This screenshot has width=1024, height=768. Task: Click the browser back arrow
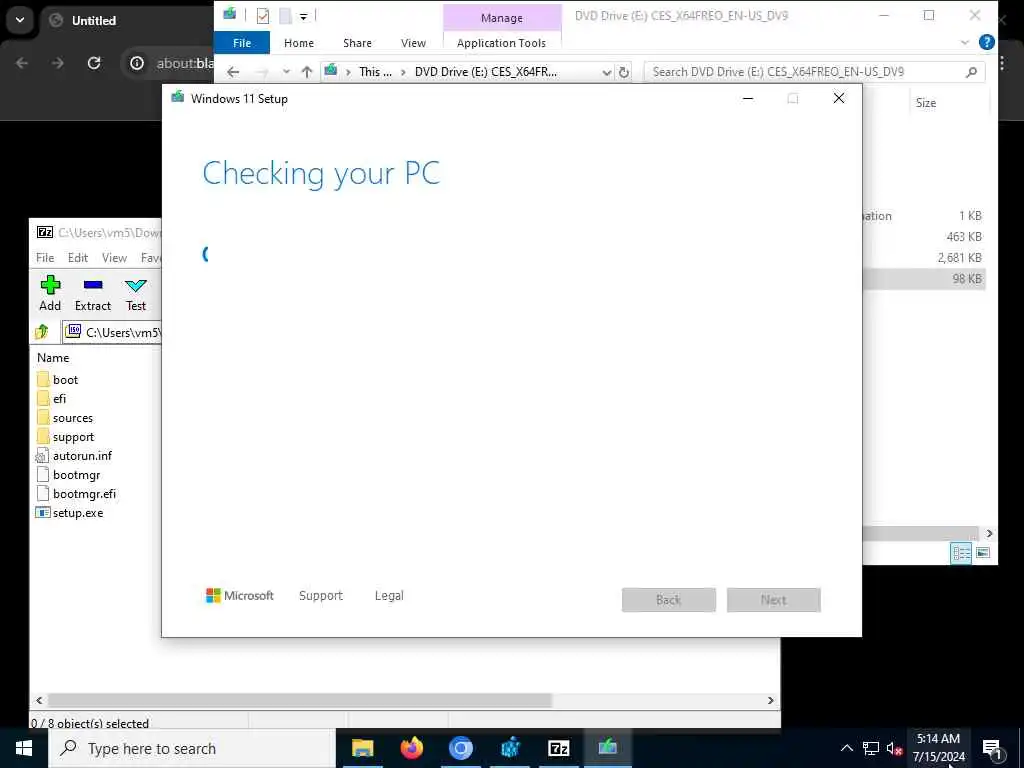pos(22,63)
